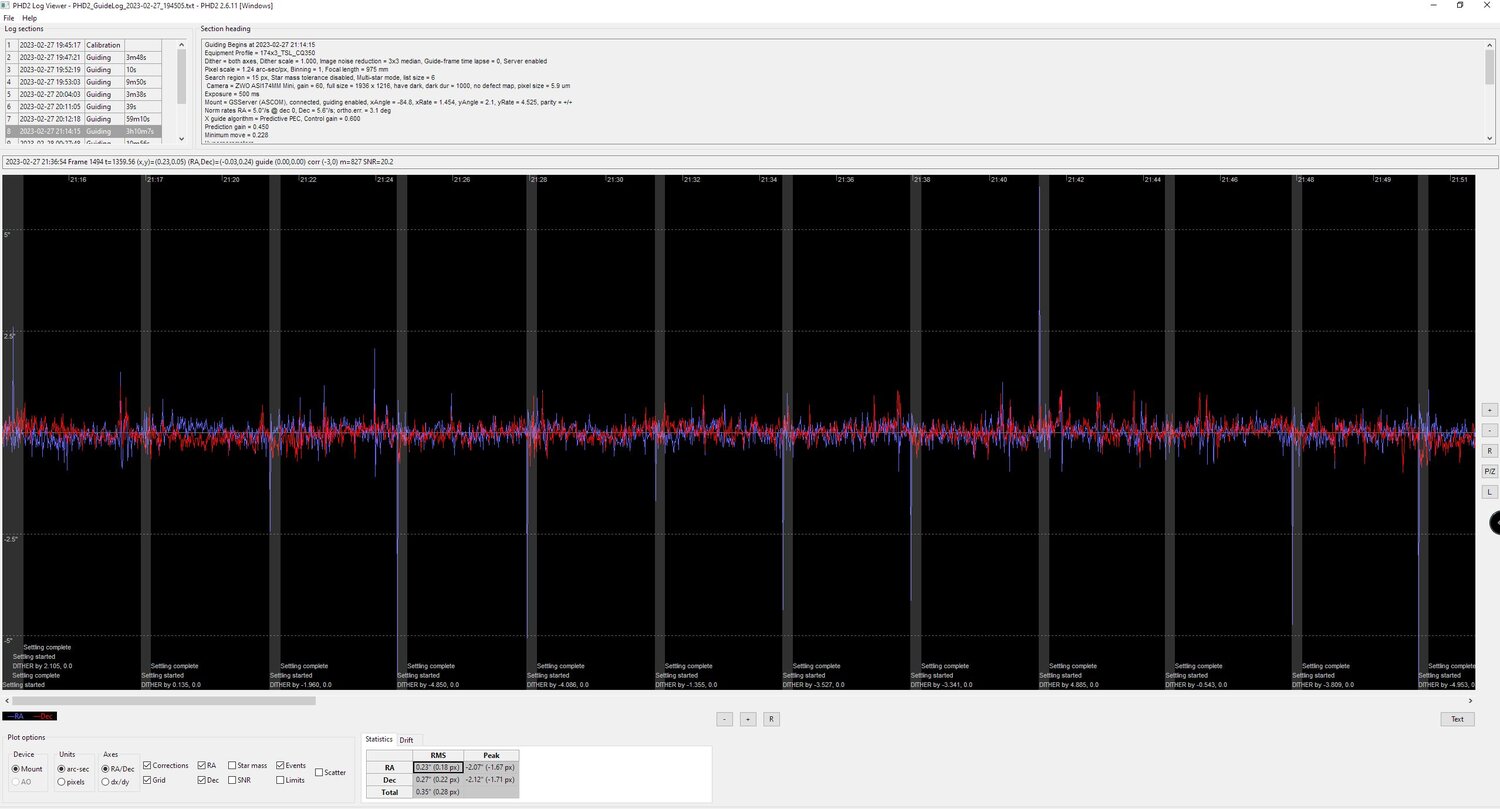
Task: Click the minus zoom icon below the graph
Action: pyautogui.click(x=724, y=719)
